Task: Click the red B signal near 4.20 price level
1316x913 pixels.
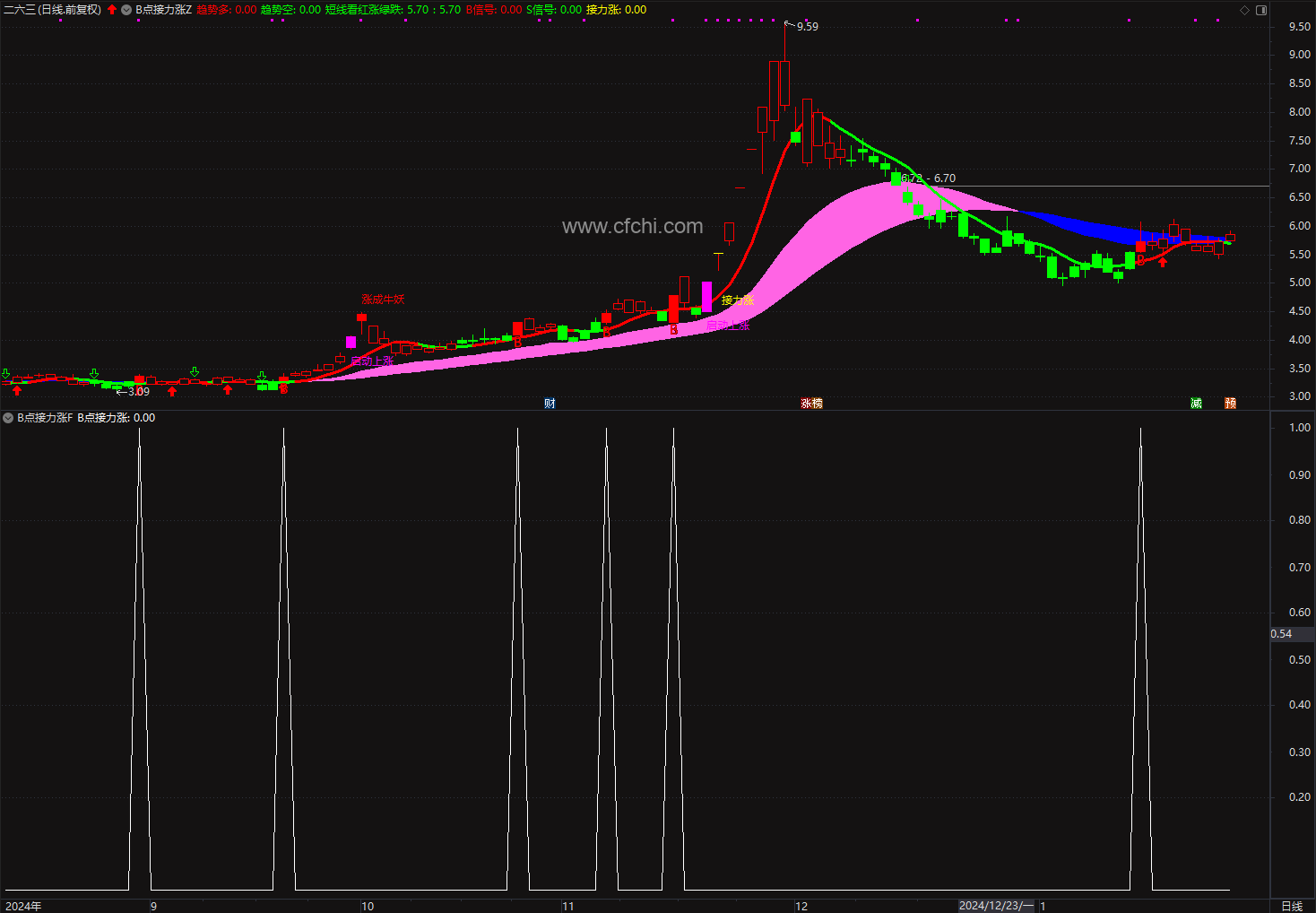Action: [x=674, y=330]
